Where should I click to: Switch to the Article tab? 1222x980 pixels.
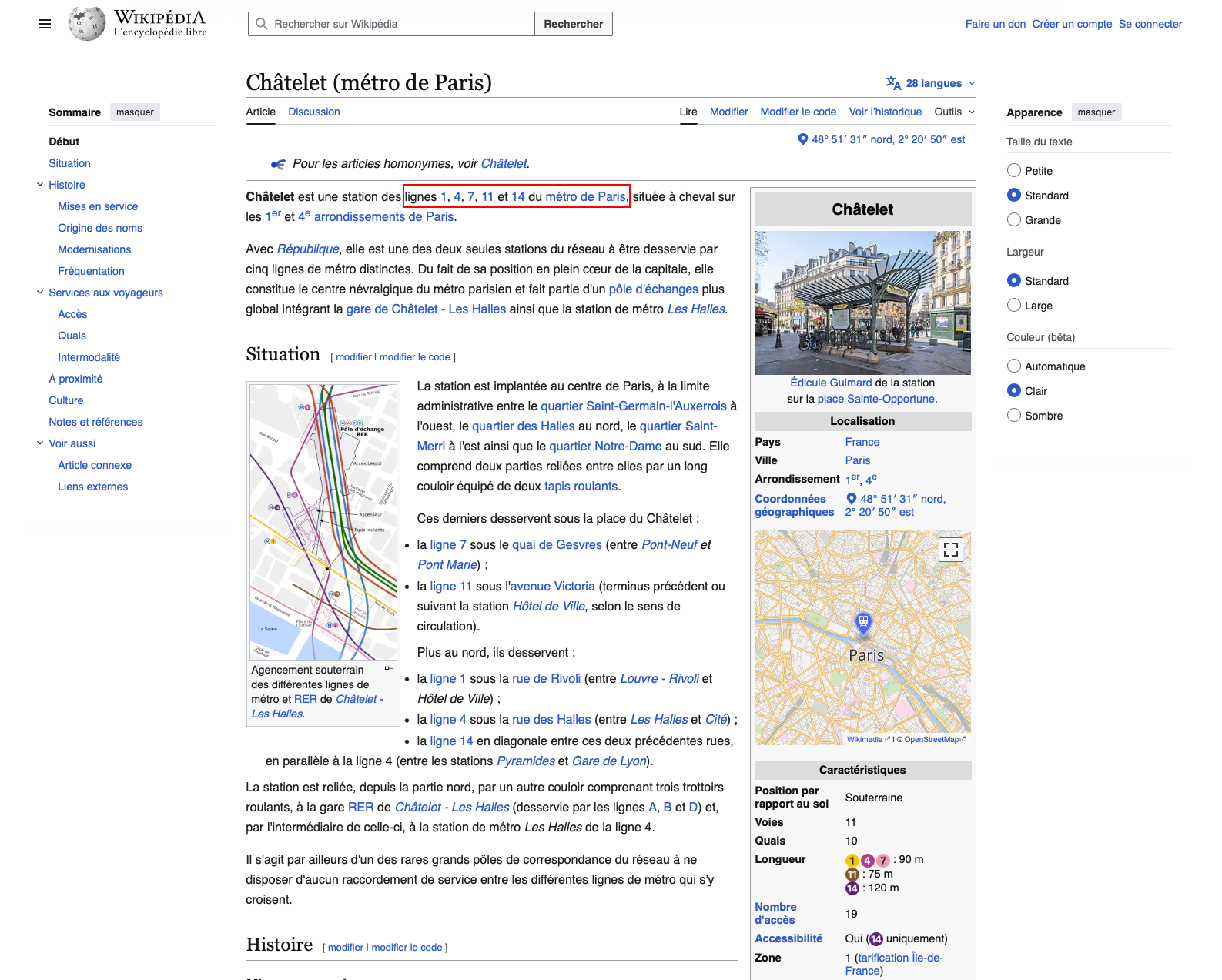[x=260, y=112]
